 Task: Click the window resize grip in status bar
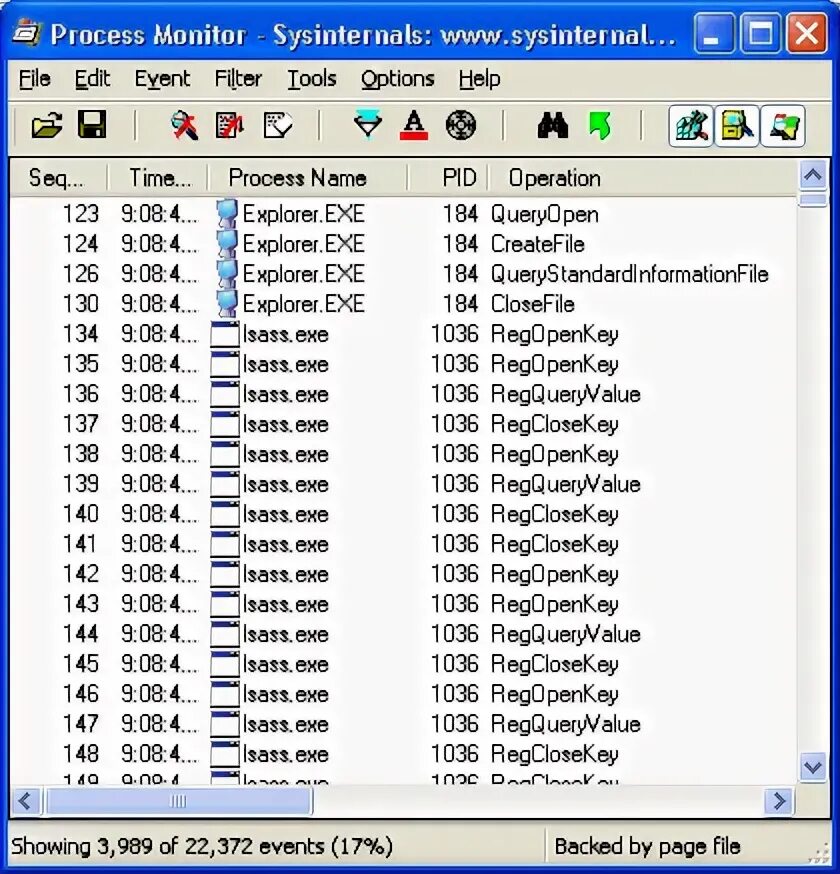pyautogui.click(x=818, y=853)
